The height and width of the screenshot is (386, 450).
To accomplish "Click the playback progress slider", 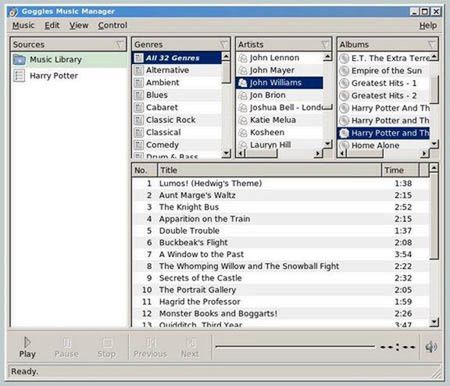I will [x=295, y=347].
